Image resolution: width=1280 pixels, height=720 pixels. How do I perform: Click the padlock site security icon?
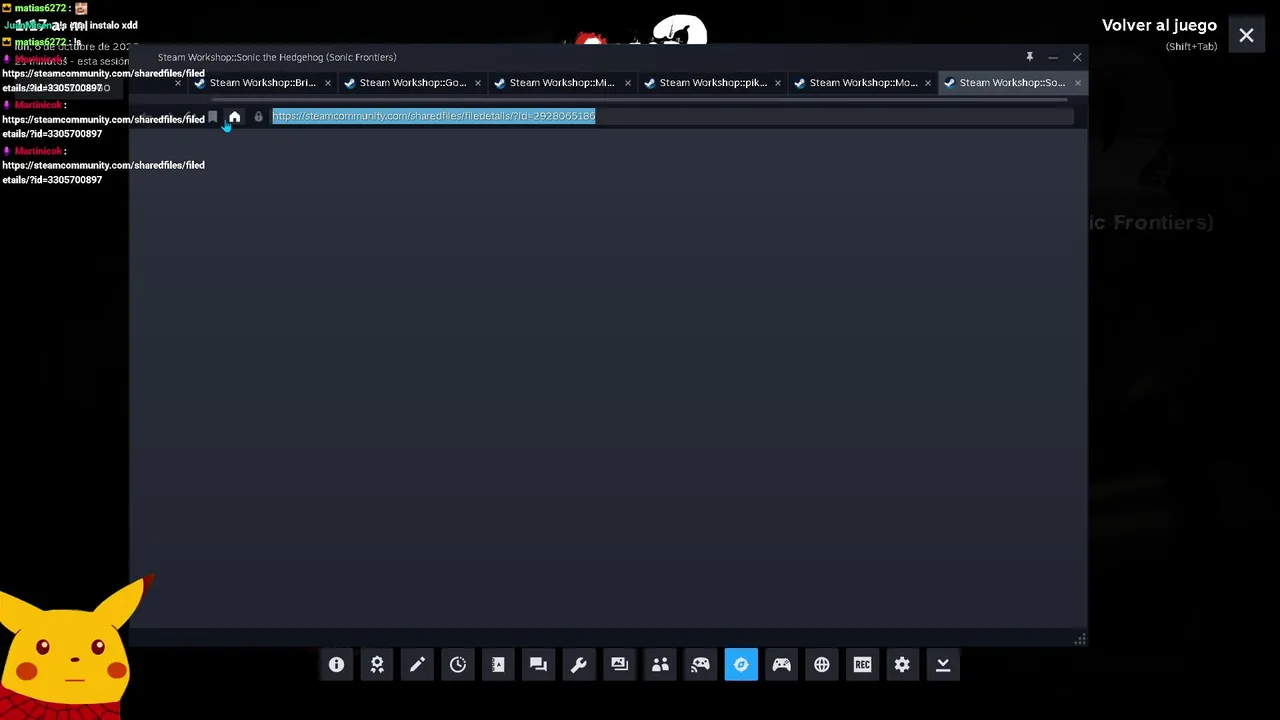(x=258, y=117)
